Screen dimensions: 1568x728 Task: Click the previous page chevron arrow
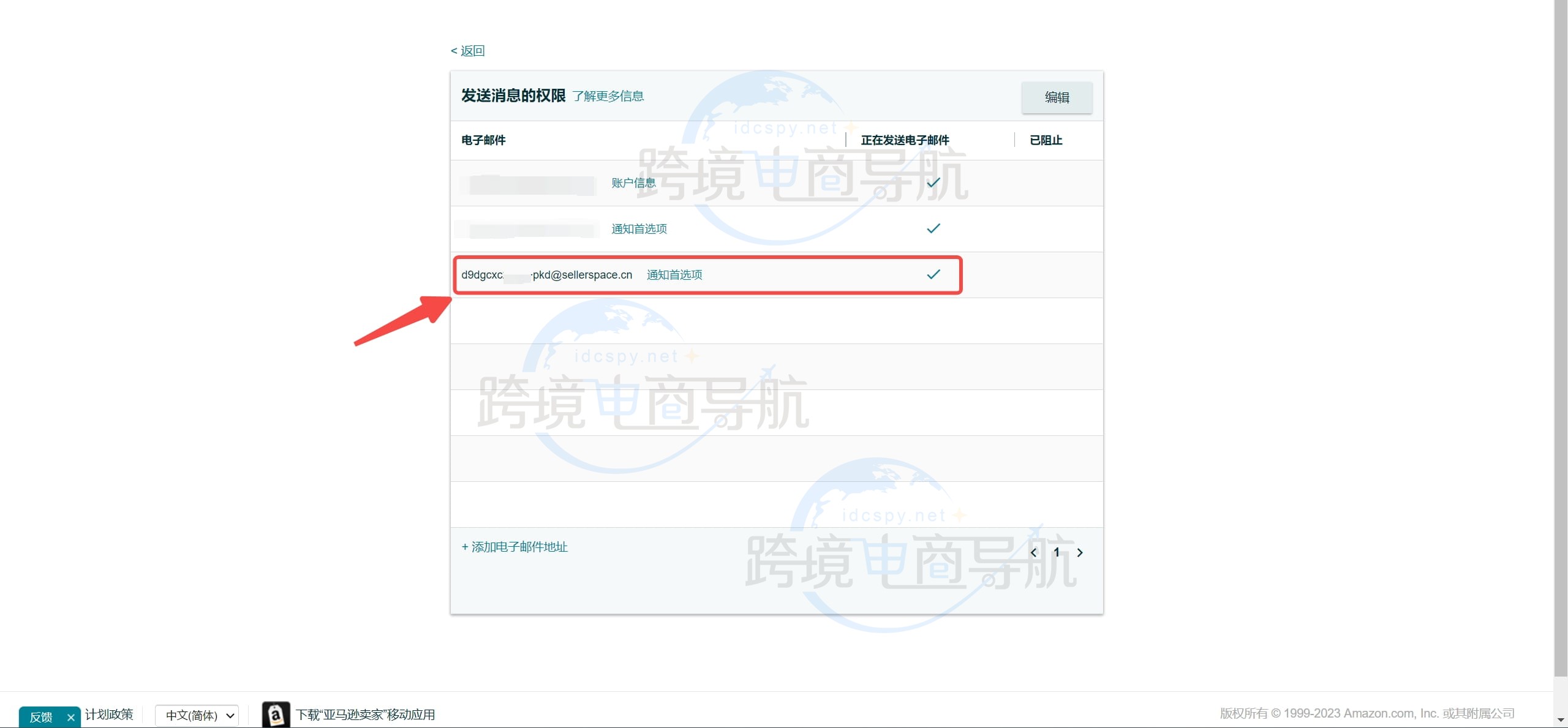pos(1034,552)
